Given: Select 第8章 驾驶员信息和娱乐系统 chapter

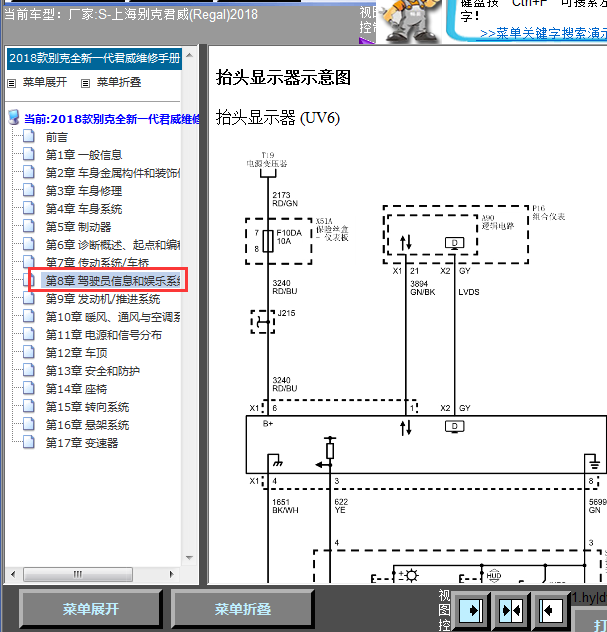Looking at the screenshot, I should (113, 281).
